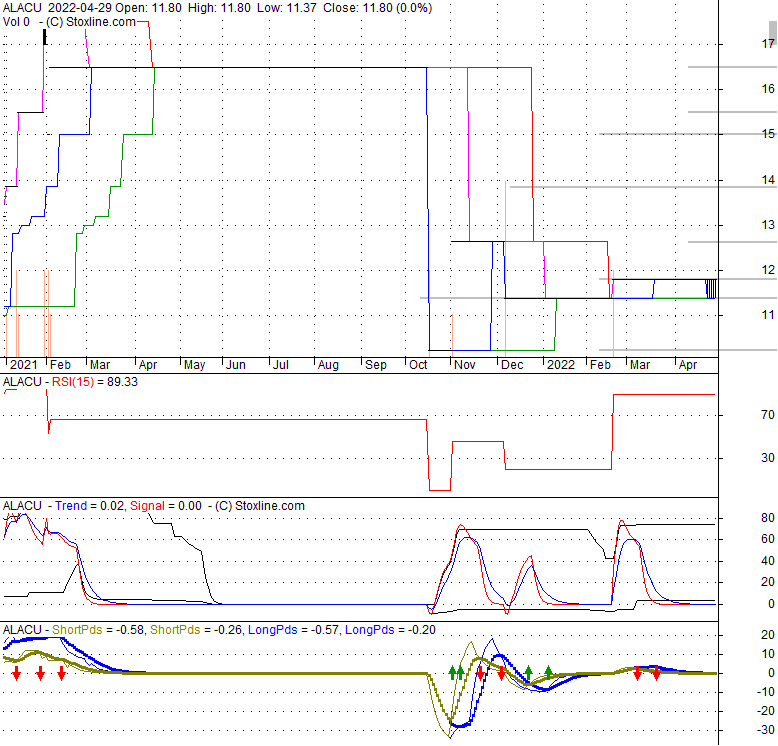
Task: Click the trend axis value 80
Action: [768, 518]
